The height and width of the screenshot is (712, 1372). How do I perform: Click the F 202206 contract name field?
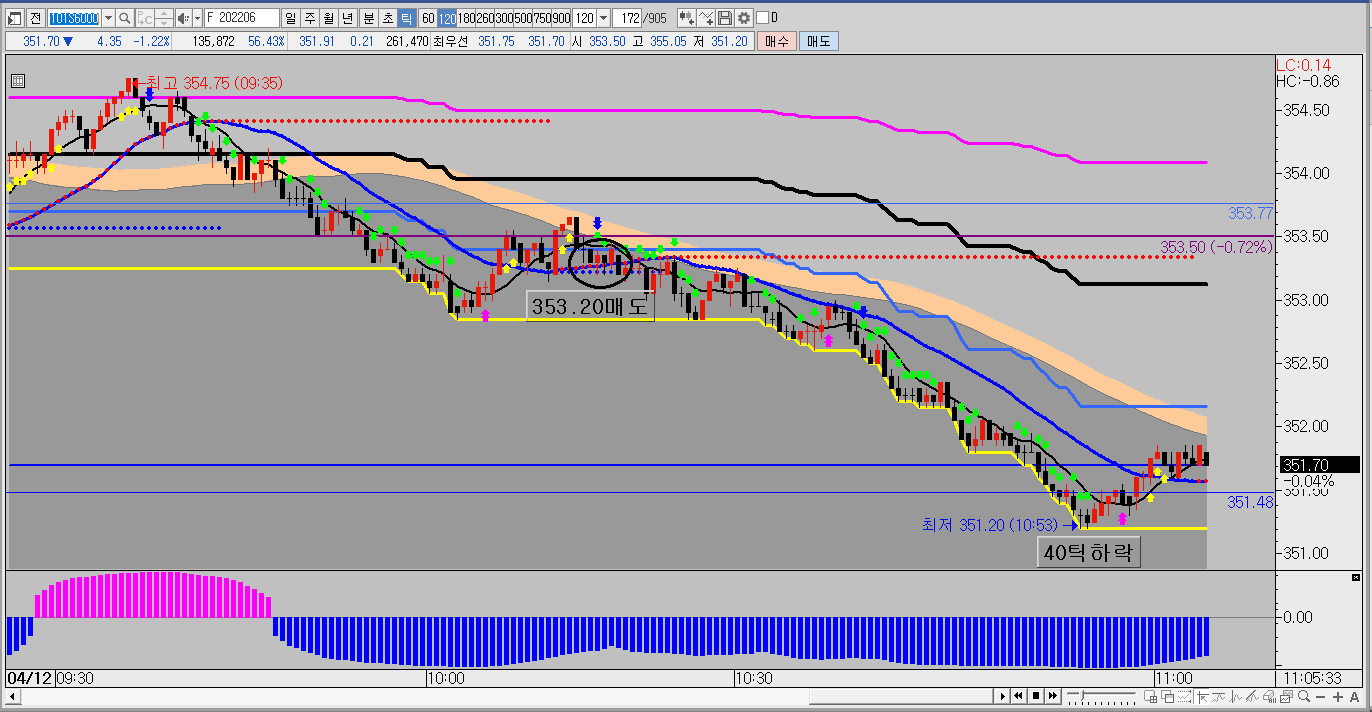tap(242, 18)
